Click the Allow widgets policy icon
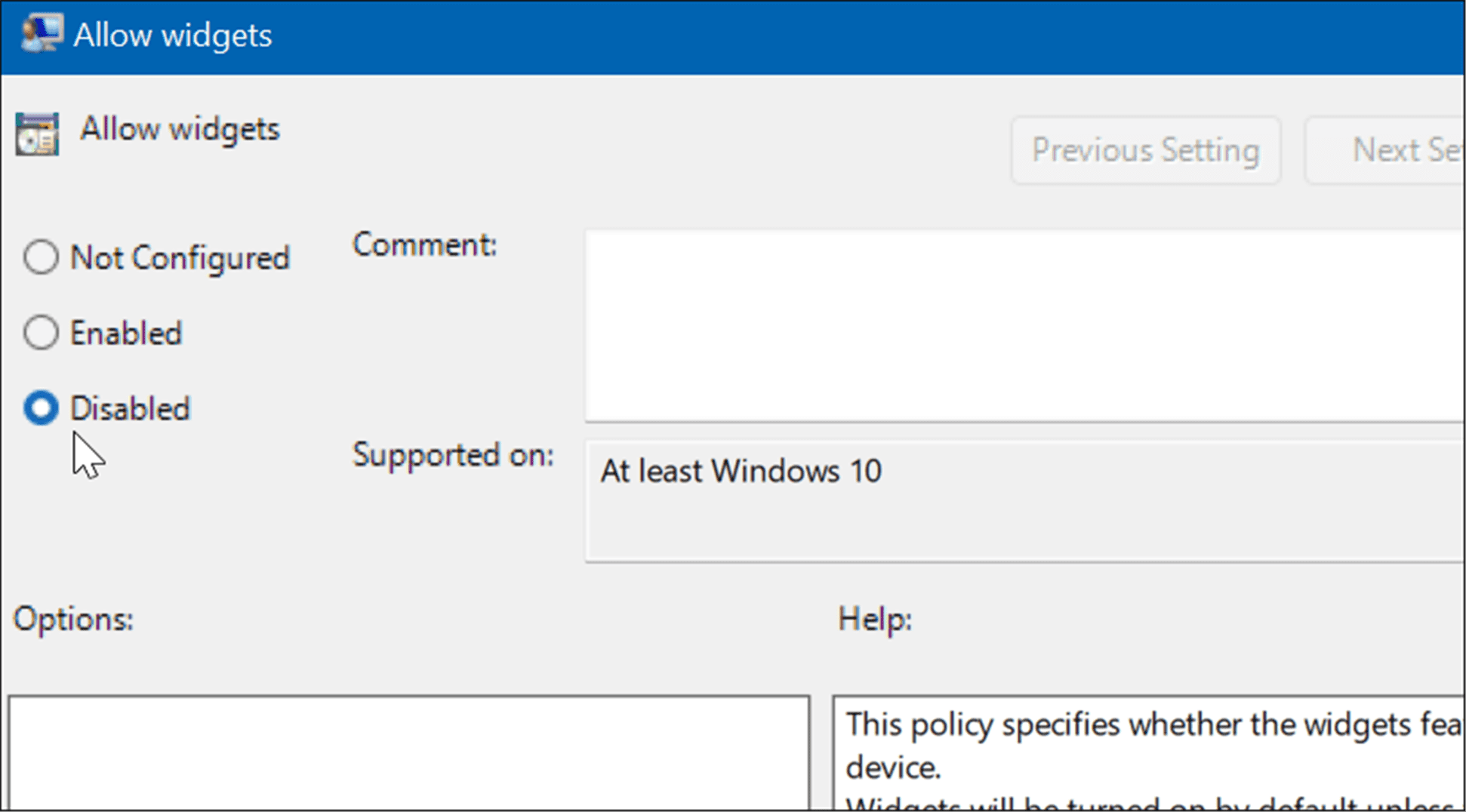Image resolution: width=1466 pixels, height=812 pixels. [x=38, y=133]
